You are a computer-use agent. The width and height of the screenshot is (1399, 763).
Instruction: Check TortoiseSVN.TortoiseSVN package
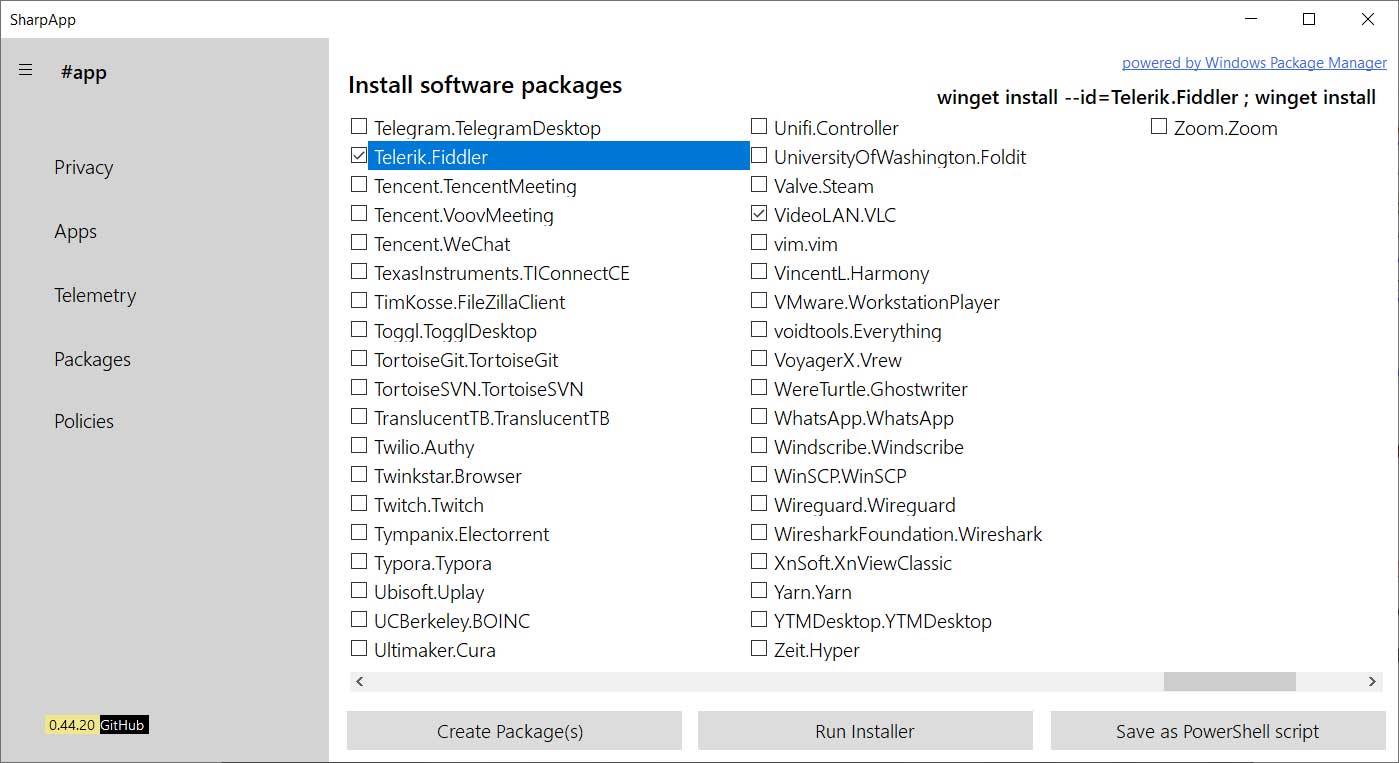click(358, 388)
